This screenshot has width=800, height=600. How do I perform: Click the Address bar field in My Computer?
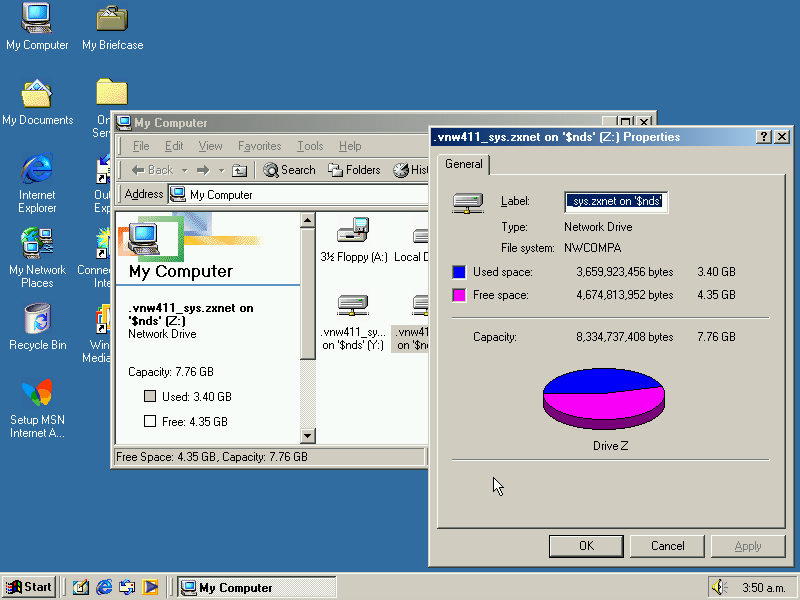[298, 194]
